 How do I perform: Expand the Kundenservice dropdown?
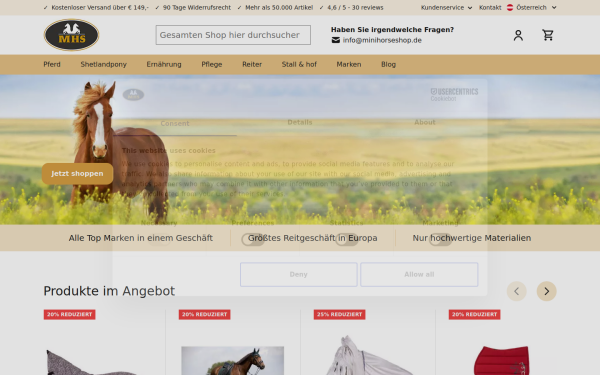[446, 7]
